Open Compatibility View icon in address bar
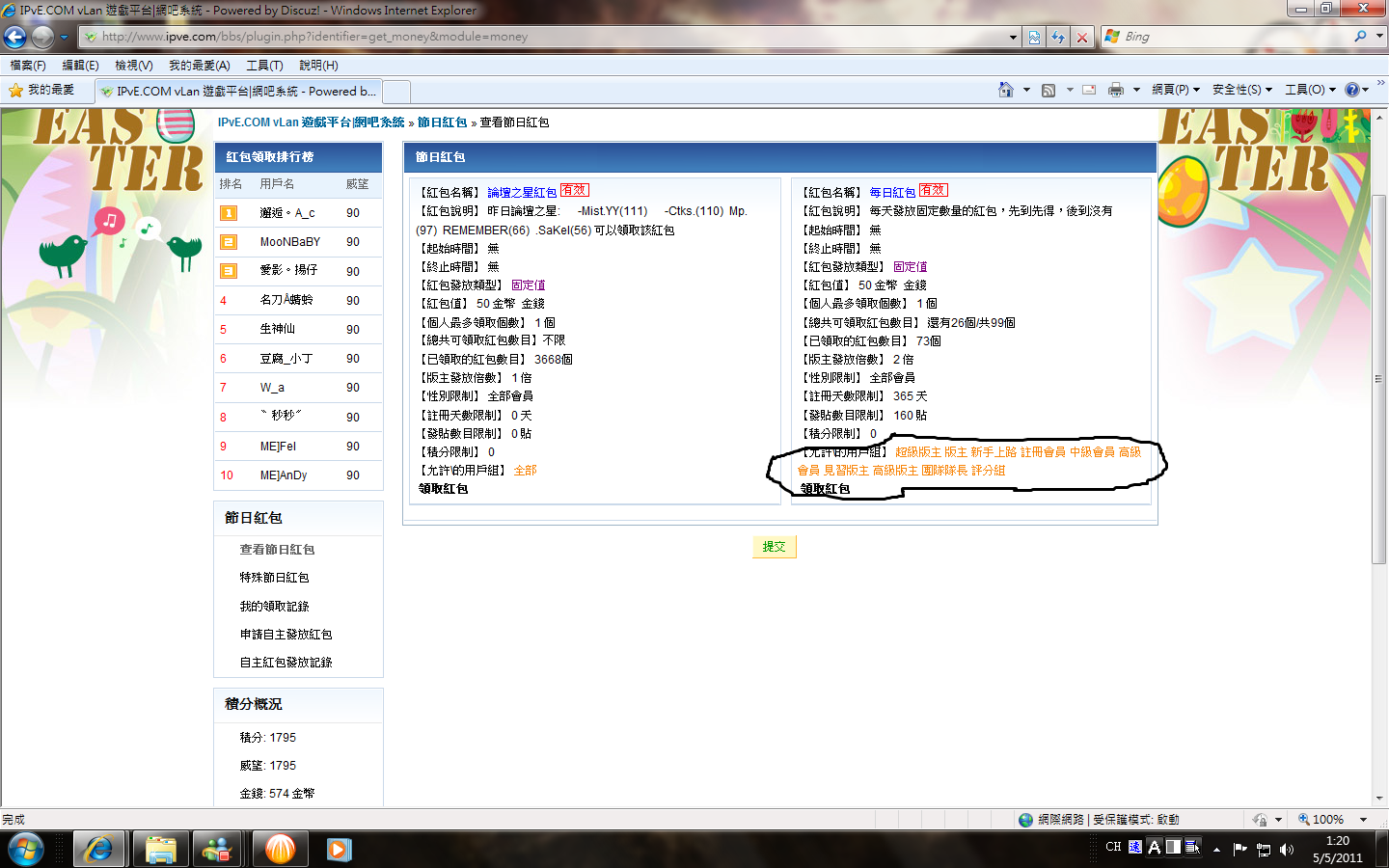 pyautogui.click(x=1034, y=37)
